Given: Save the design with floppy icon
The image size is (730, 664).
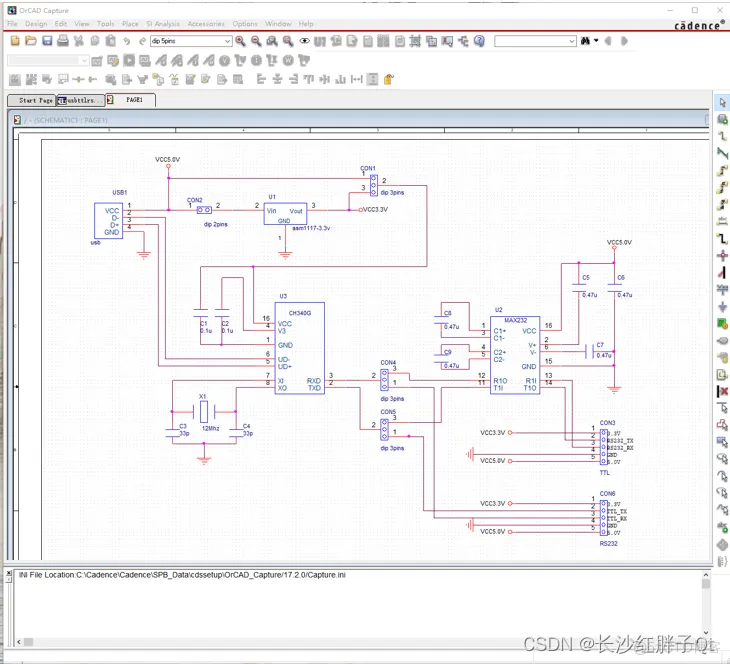Looking at the screenshot, I should tap(47, 41).
